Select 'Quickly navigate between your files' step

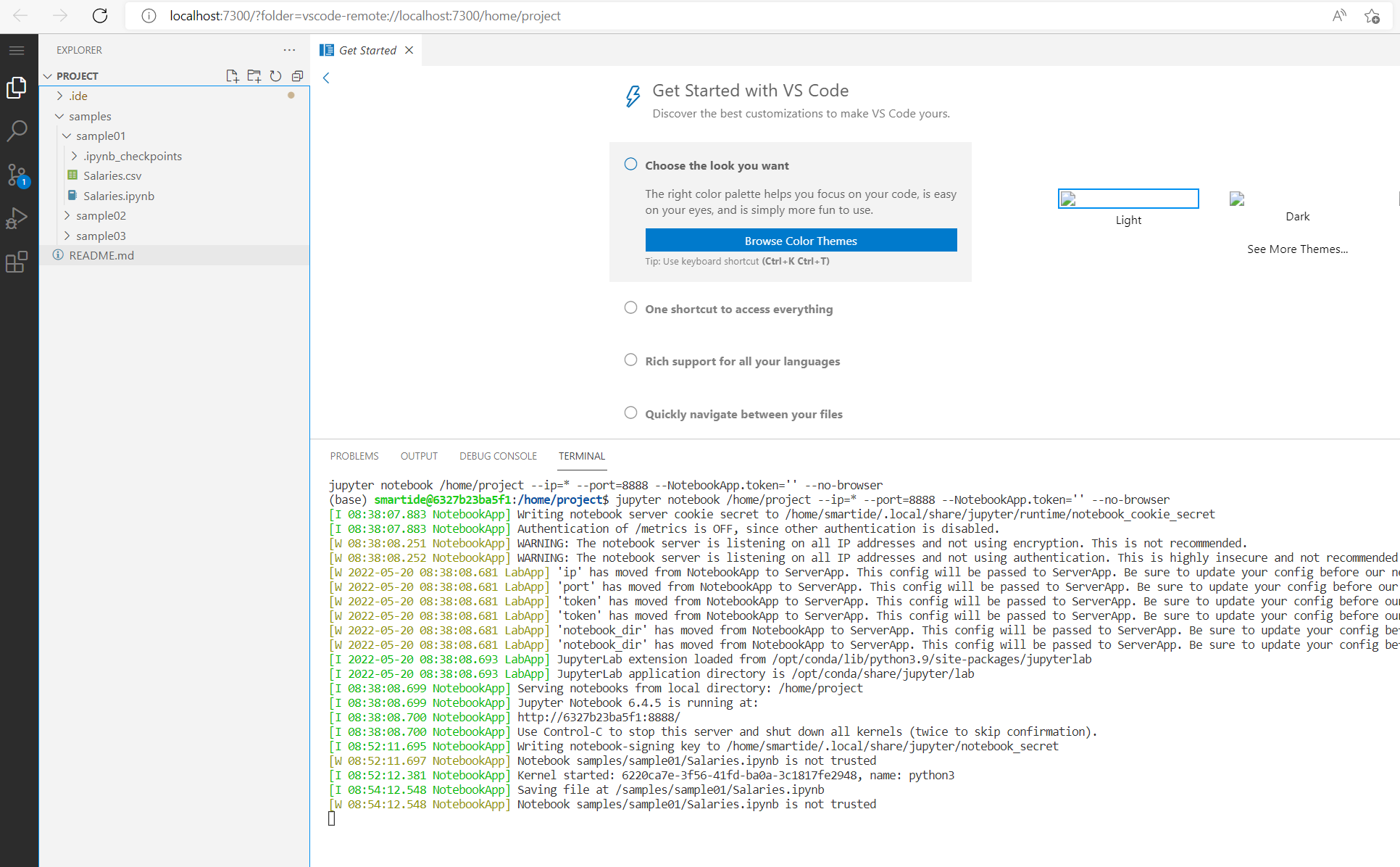tap(743, 414)
